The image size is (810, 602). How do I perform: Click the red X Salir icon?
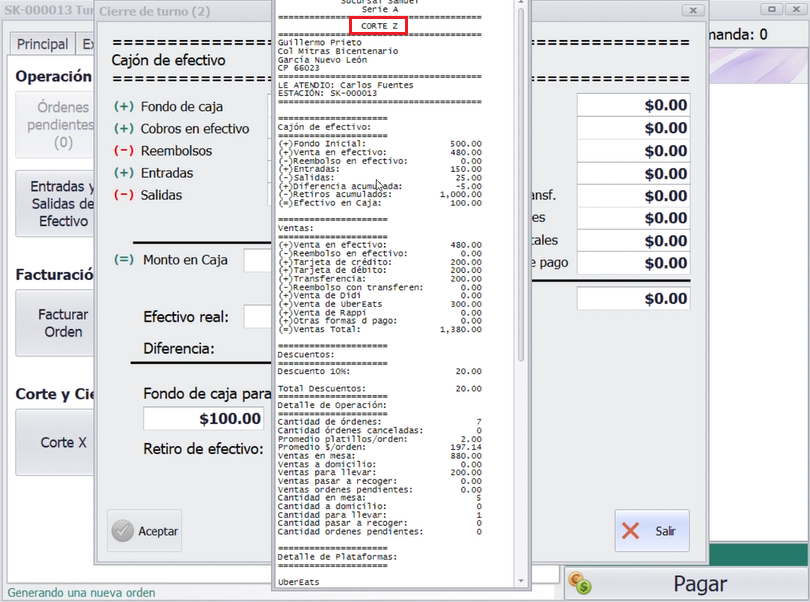point(630,531)
